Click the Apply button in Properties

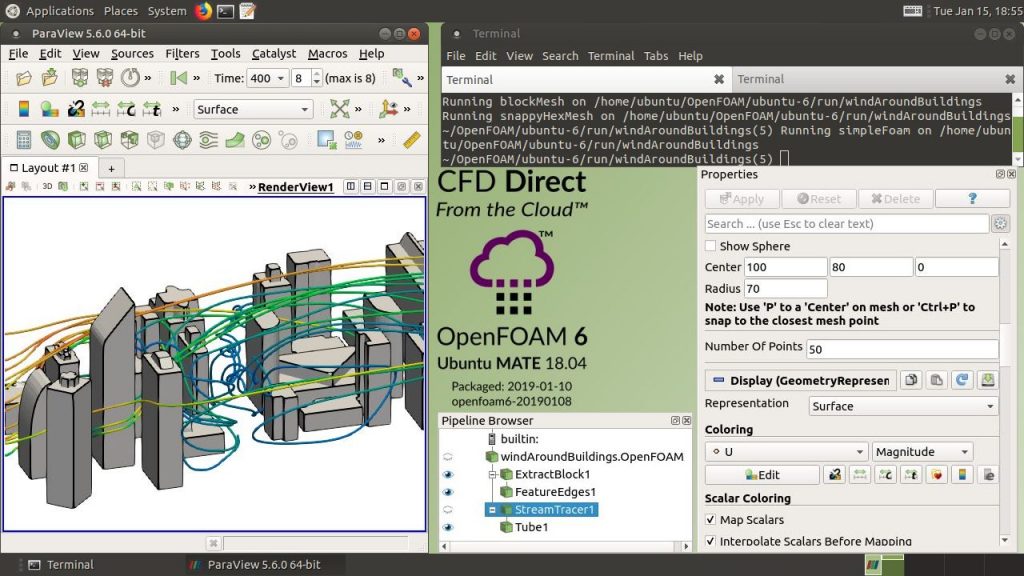(742, 199)
